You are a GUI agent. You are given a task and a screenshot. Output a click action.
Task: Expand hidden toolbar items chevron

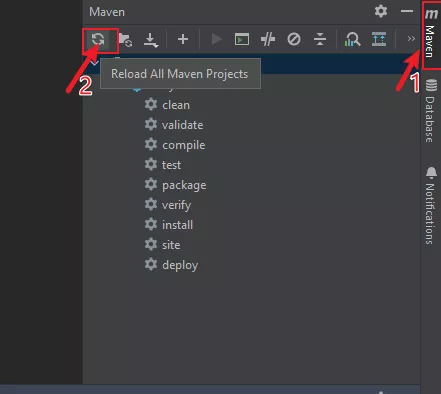point(411,39)
